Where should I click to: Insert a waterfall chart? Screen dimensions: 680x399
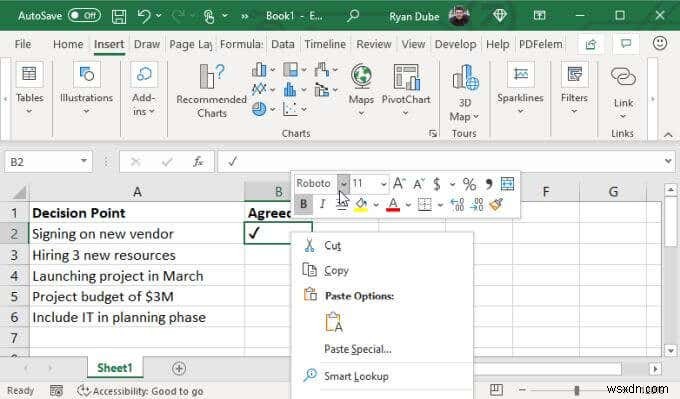pos(322,70)
